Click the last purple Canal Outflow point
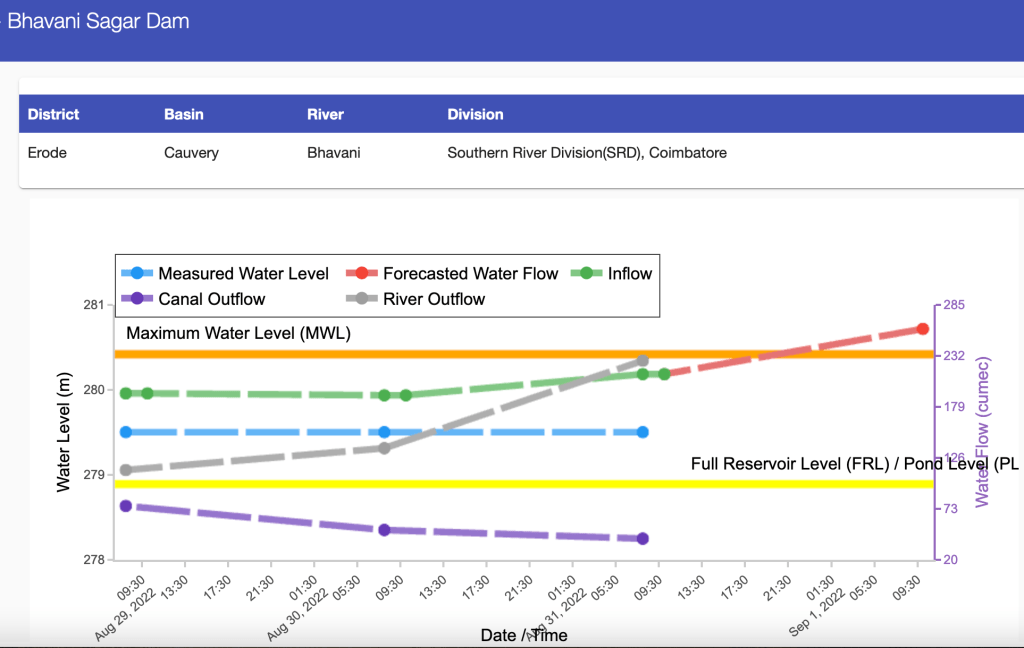 (643, 539)
